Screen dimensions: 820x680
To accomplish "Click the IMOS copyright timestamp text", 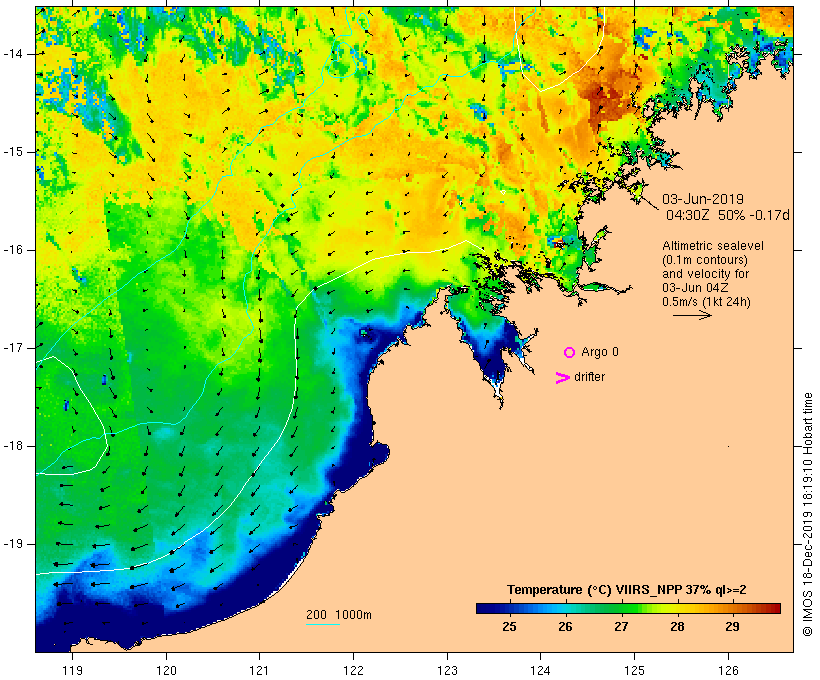I will pyautogui.click(x=807, y=514).
